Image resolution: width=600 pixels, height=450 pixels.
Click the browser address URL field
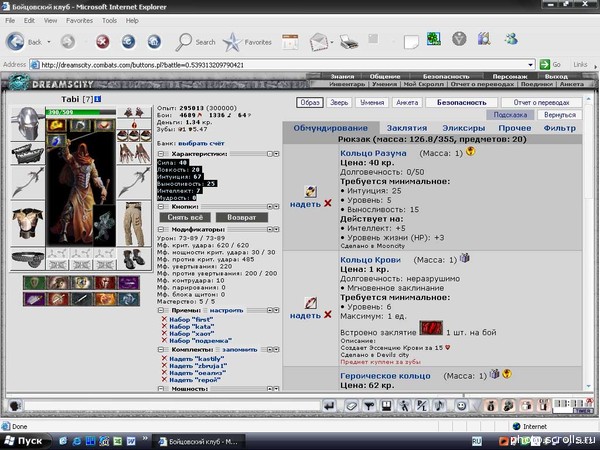(x=282, y=65)
